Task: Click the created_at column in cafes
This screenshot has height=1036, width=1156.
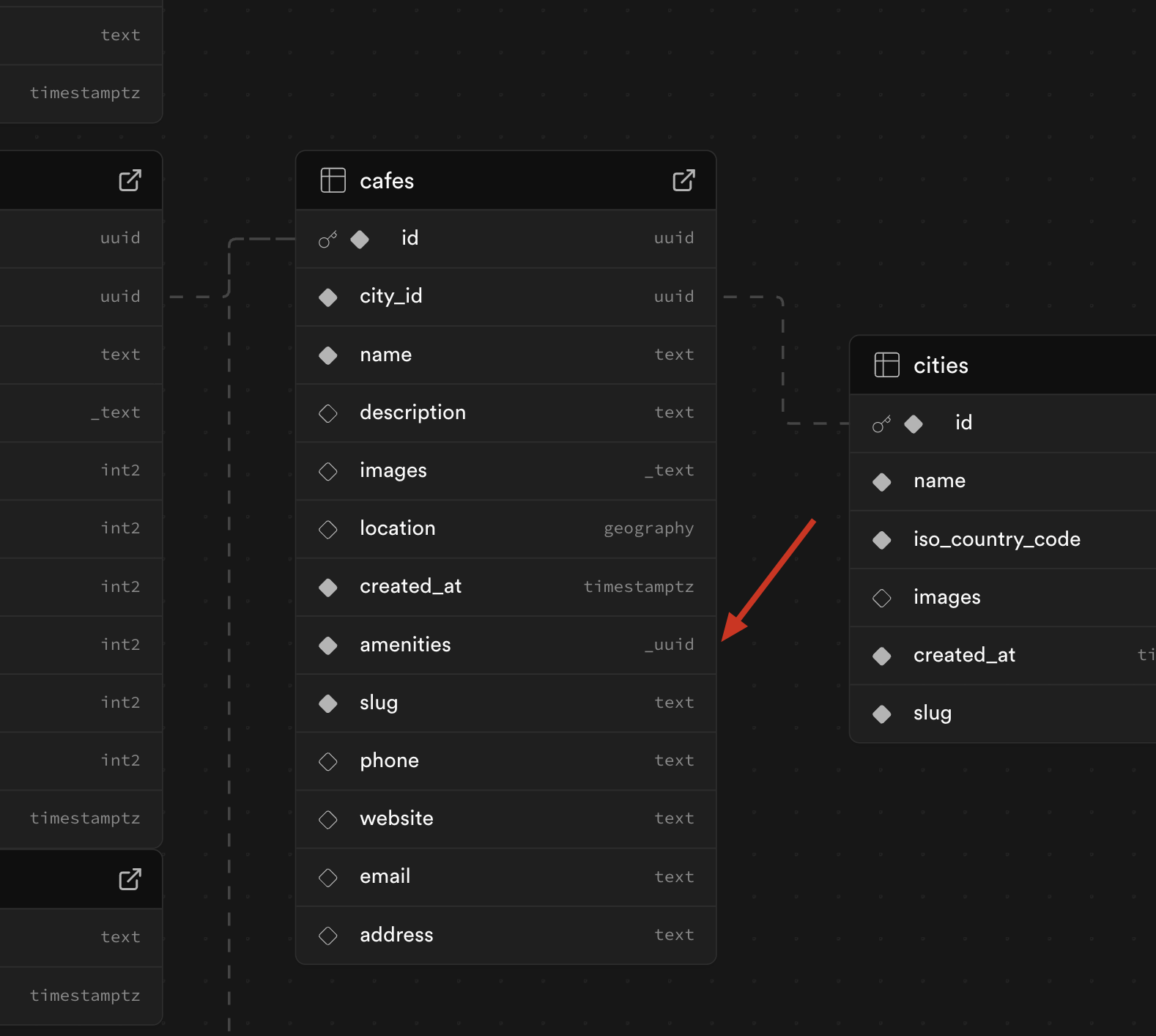Action: [410, 586]
